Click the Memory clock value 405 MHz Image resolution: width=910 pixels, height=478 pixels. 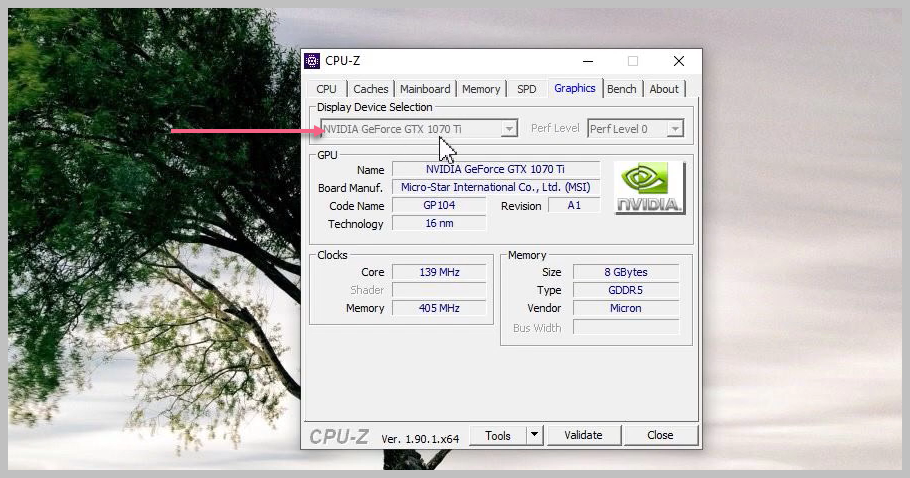439,307
